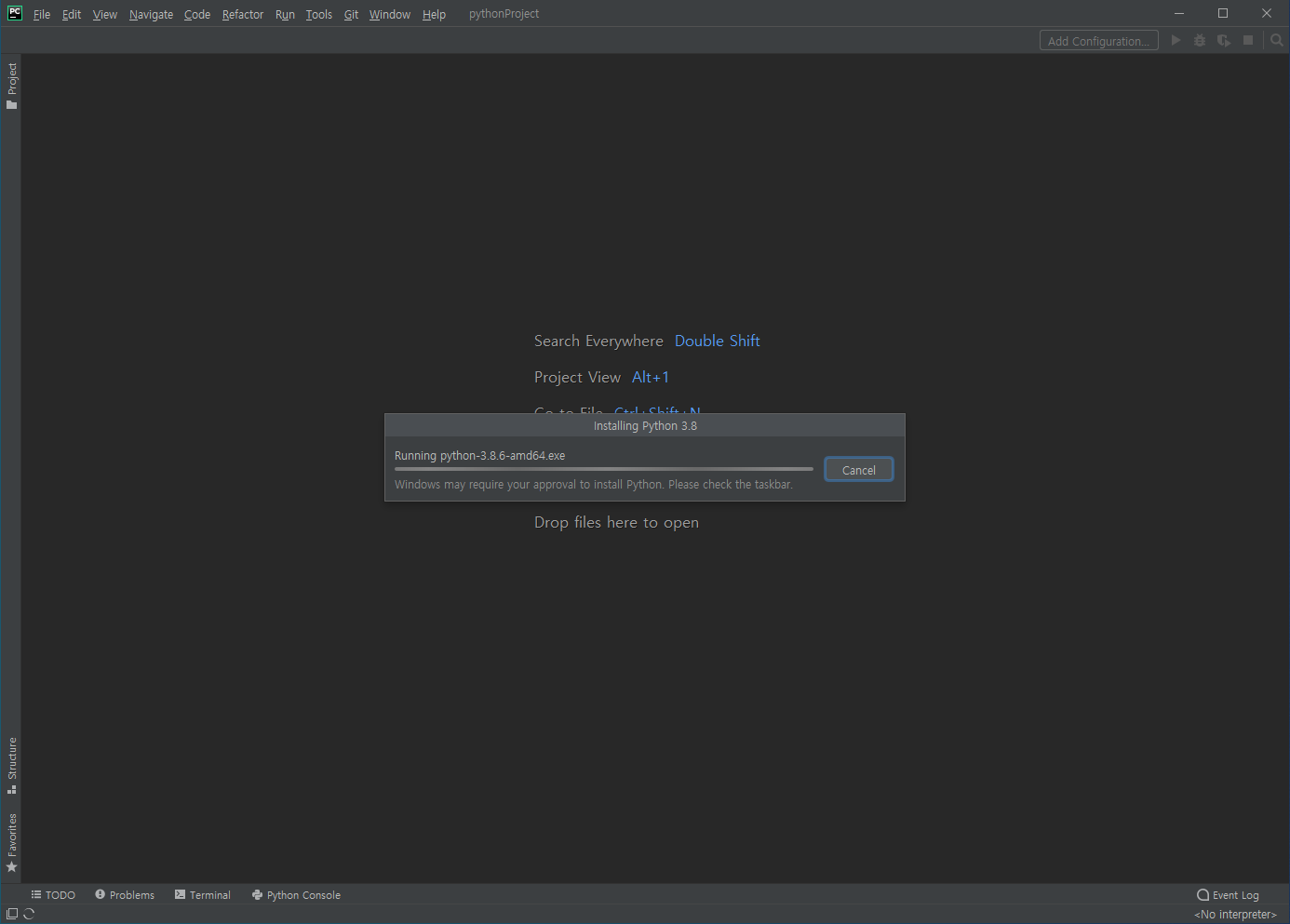
Task: Open the Python Console tab
Action: click(296, 895)
